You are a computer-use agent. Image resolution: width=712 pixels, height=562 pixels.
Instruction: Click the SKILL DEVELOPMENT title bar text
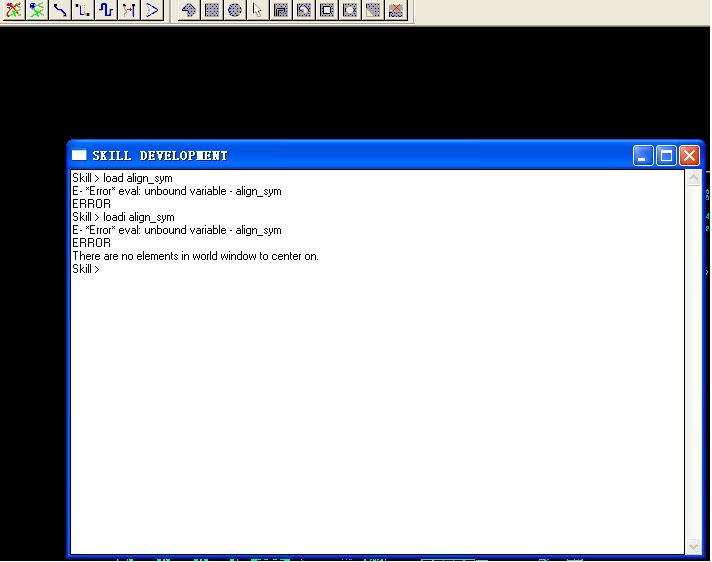(x=160, y=156)
